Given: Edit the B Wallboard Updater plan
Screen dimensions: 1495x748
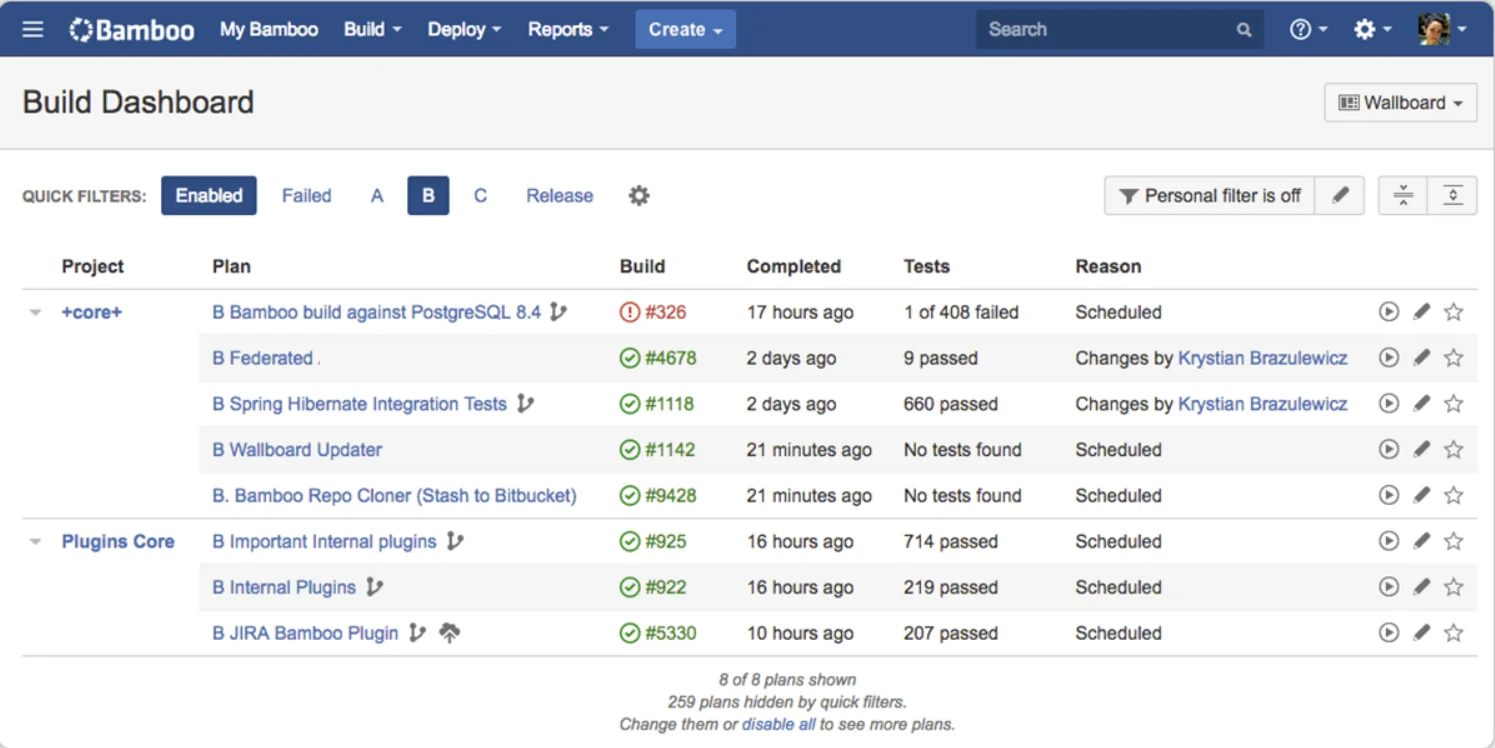Looking at the screenshot, I should tap(1422, 450).
